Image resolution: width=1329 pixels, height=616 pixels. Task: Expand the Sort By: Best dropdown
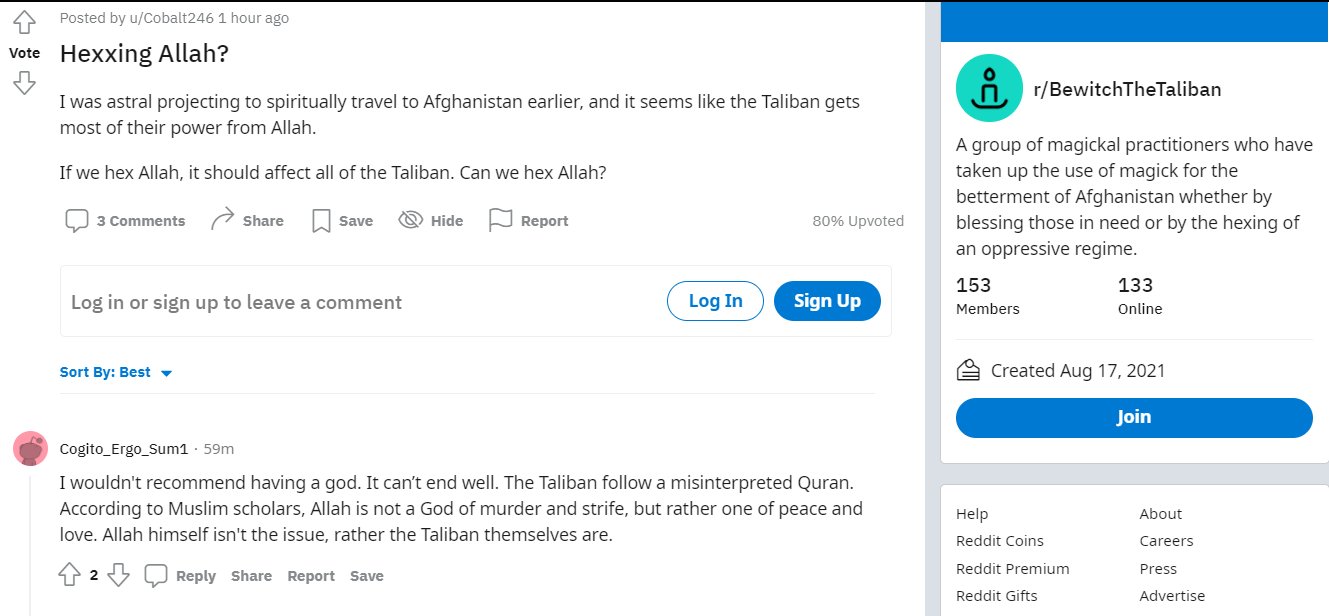[x=116, y=372]
